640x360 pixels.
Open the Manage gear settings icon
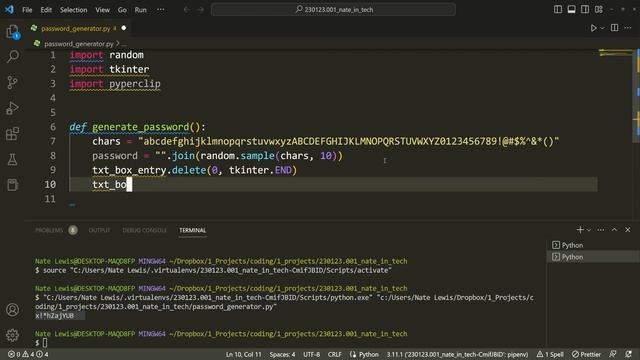pyautogui.click(x=13, y=335)
